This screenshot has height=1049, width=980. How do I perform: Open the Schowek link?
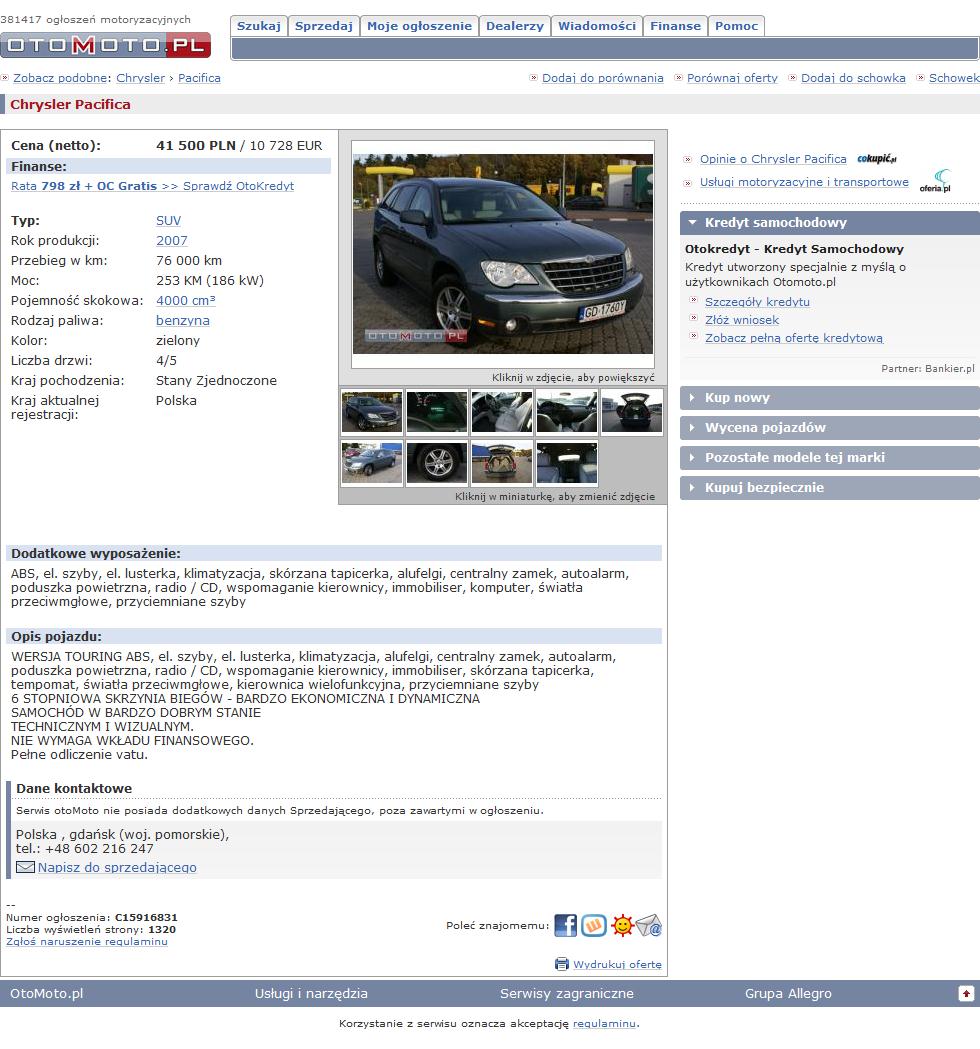pos(955,78)
